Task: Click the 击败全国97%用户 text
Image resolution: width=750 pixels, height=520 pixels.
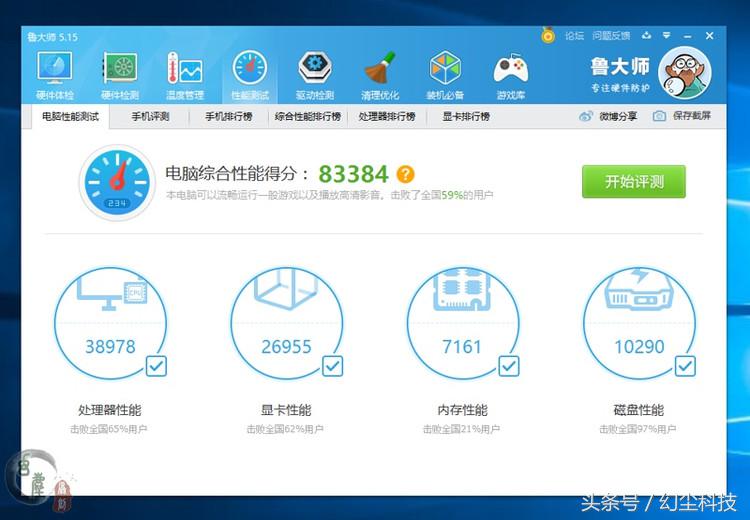Action: point(638,429)
